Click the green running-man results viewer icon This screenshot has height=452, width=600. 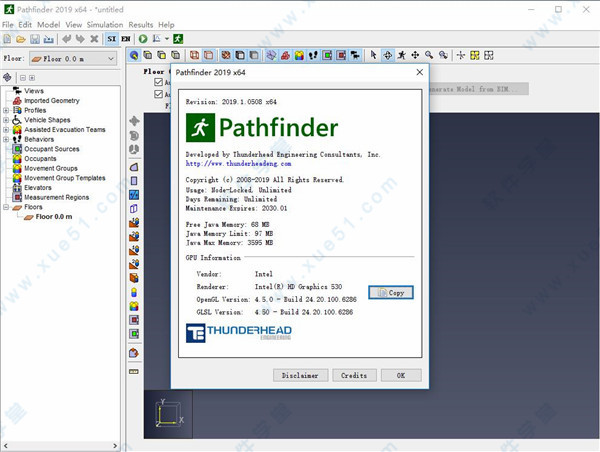[x=178, y=39]
